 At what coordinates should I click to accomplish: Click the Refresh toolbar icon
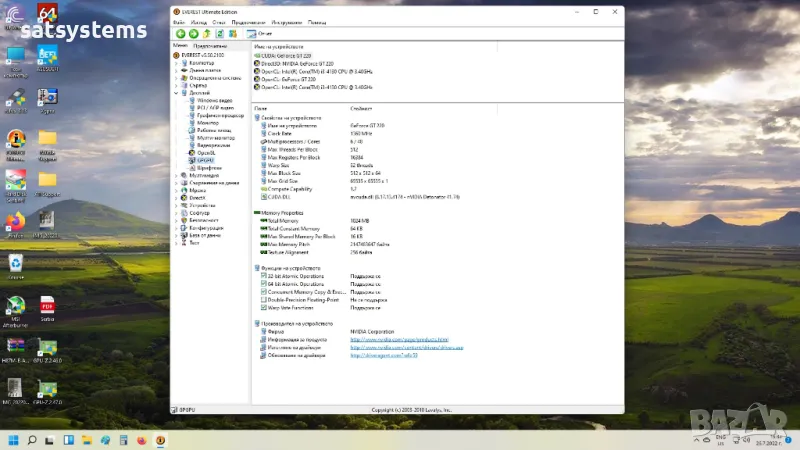(217, 34)
